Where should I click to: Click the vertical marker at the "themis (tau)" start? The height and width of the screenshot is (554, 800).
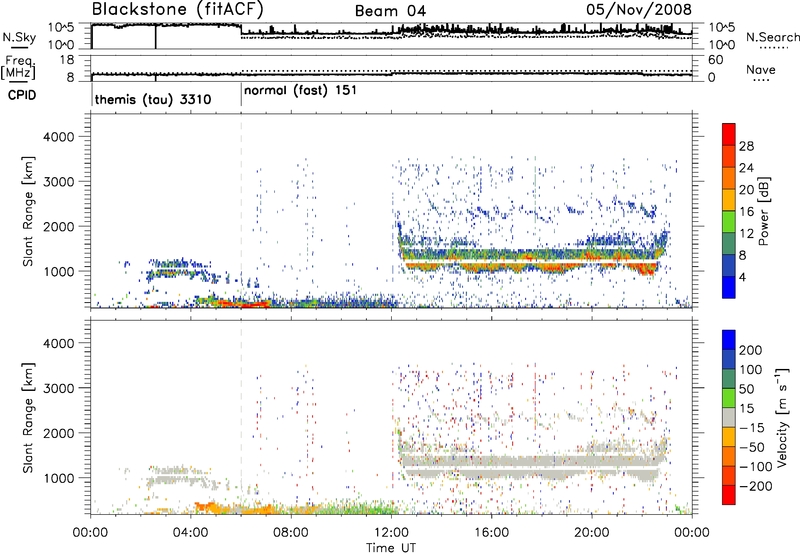(x=92, y=93)
